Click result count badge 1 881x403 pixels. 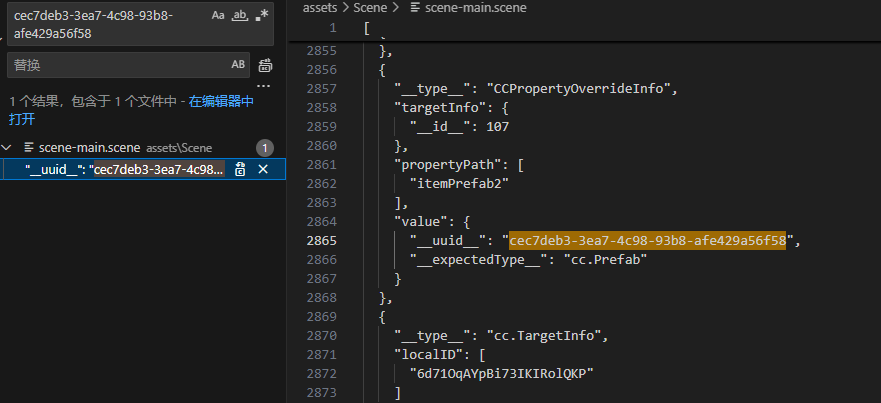(x=265, y=148)
